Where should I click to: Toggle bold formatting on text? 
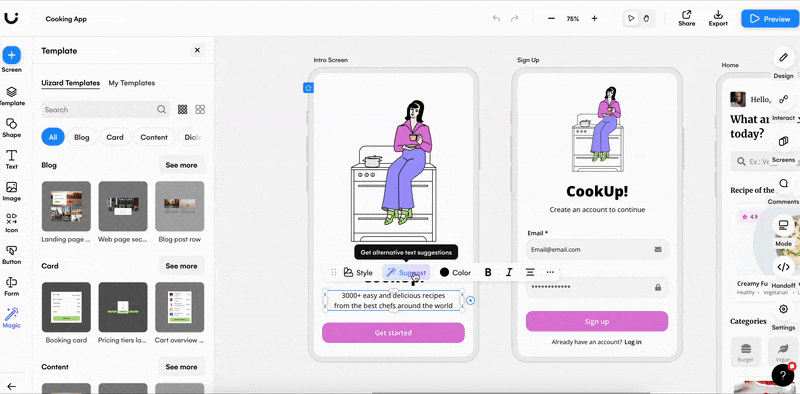pos(488,273)
